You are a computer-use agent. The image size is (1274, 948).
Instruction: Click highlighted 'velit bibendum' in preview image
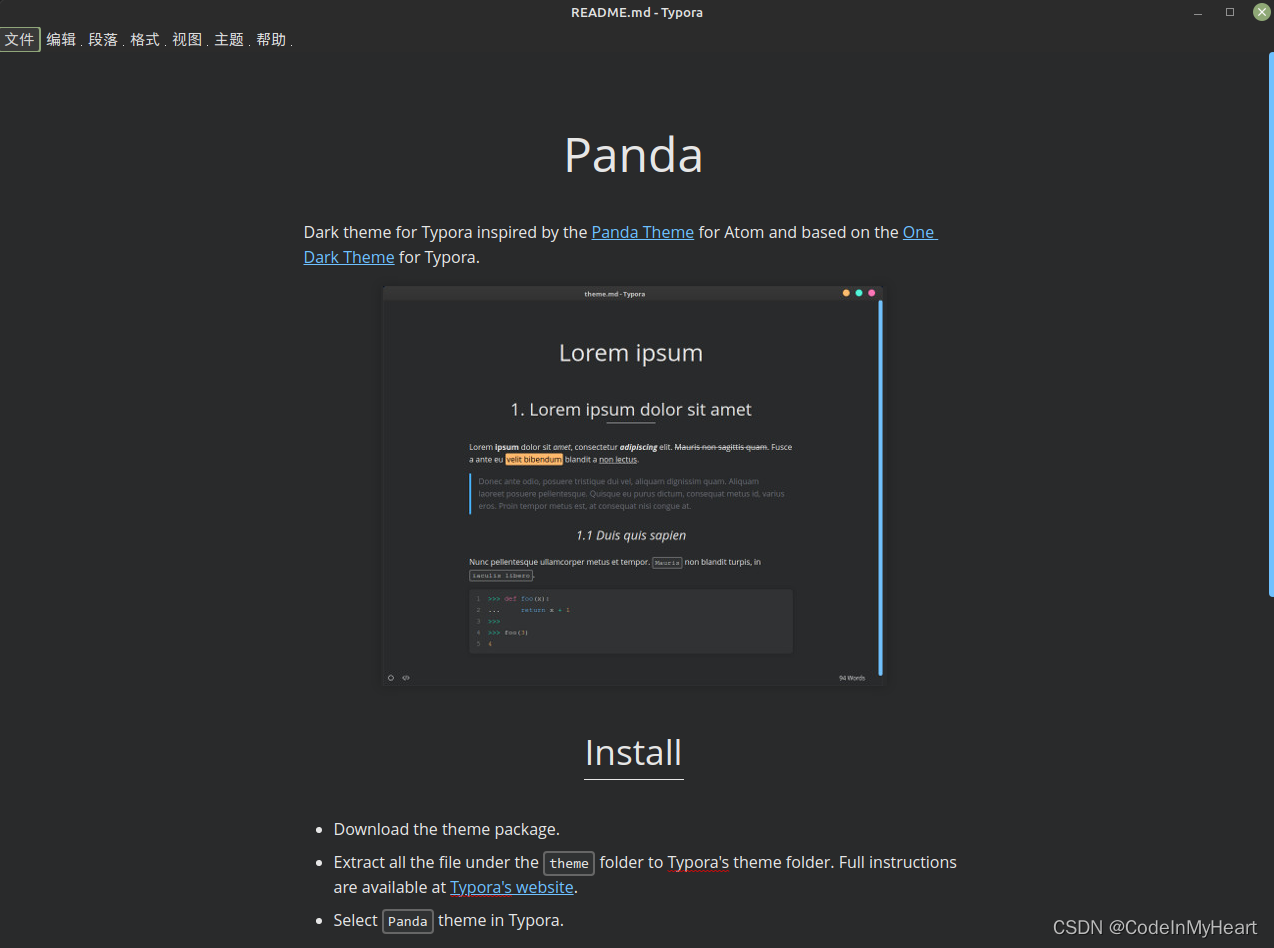click(534, 459)
